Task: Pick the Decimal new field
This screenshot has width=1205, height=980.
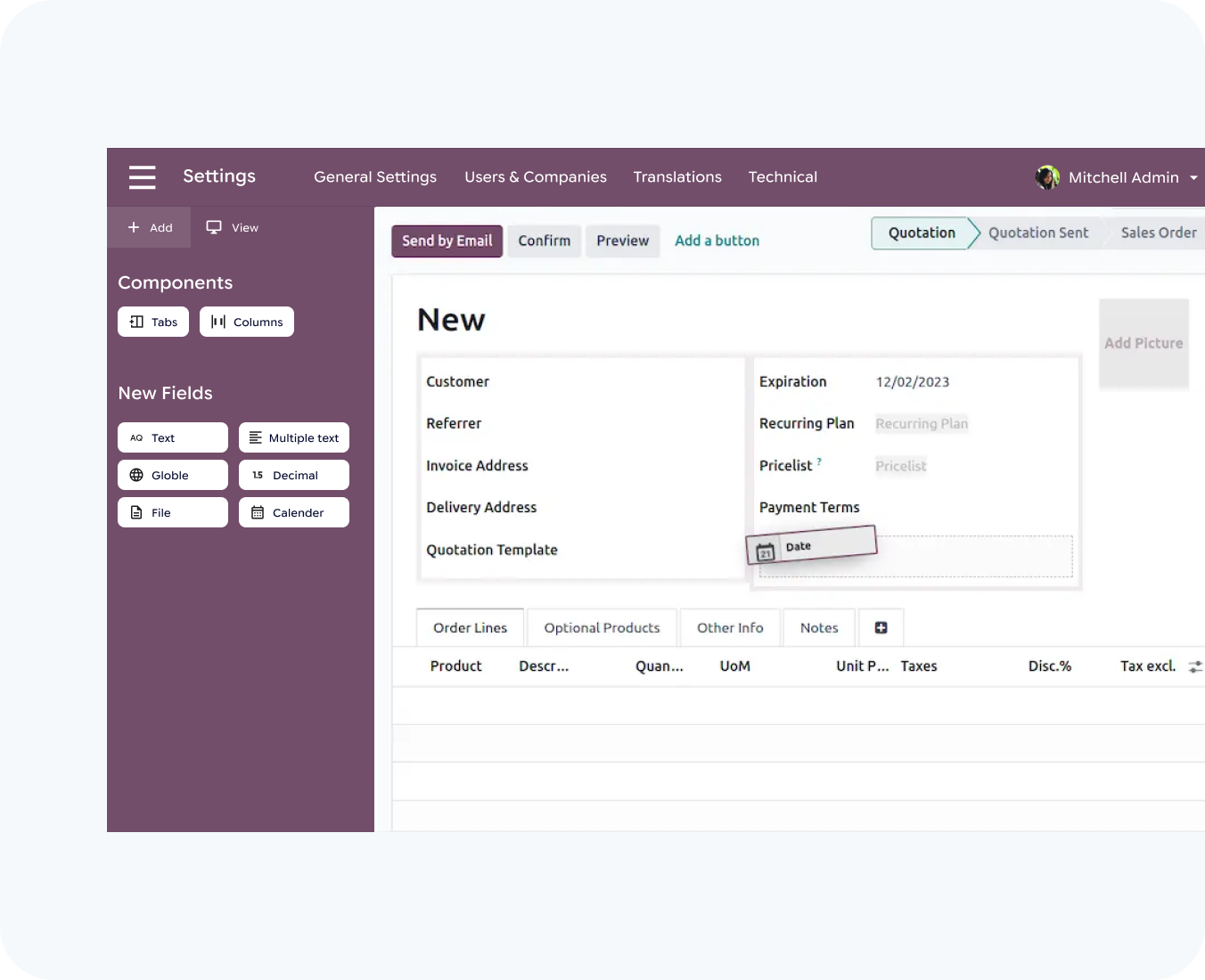Action: click(294, 475)
